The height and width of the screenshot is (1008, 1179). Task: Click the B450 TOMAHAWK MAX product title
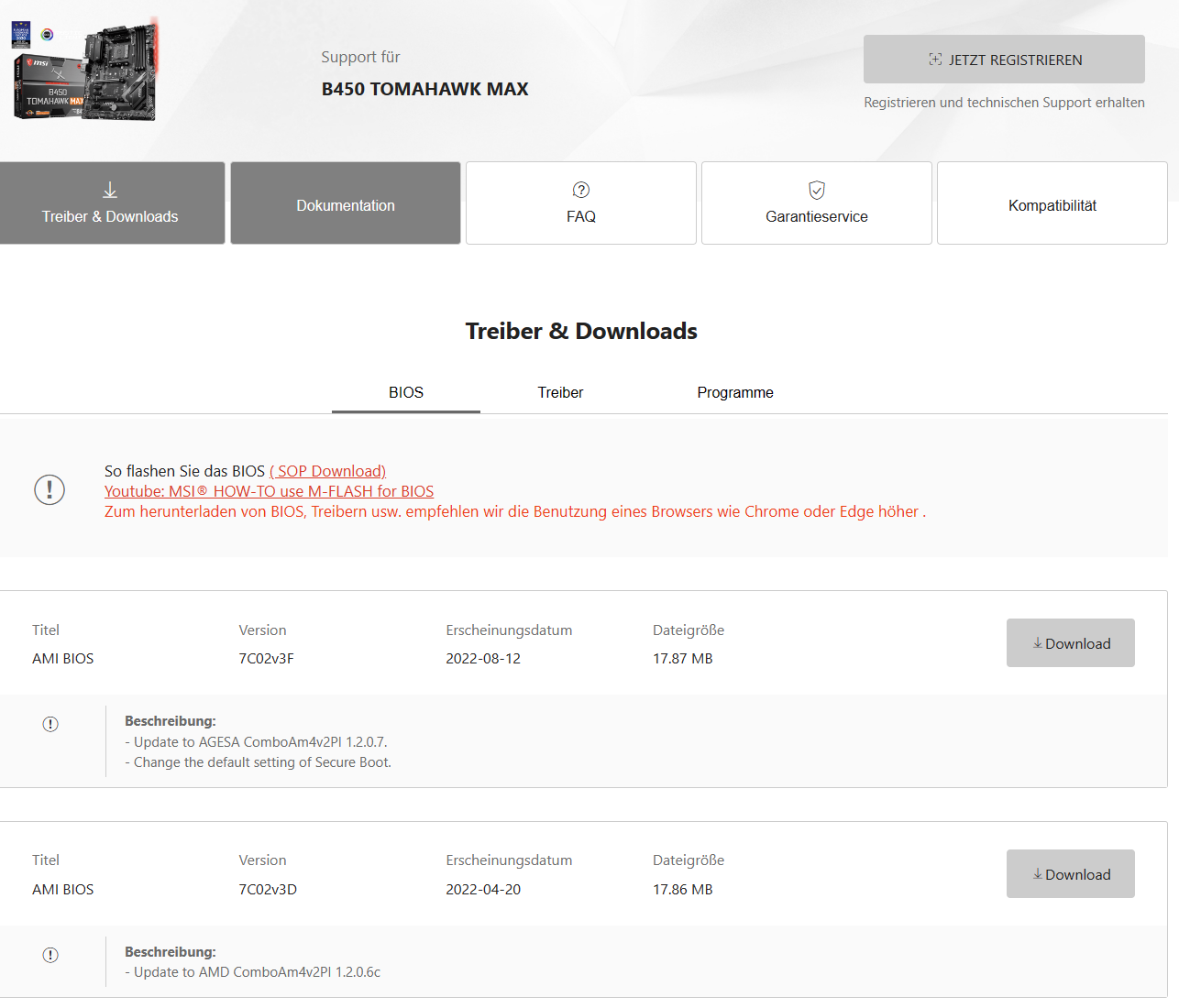425,89
